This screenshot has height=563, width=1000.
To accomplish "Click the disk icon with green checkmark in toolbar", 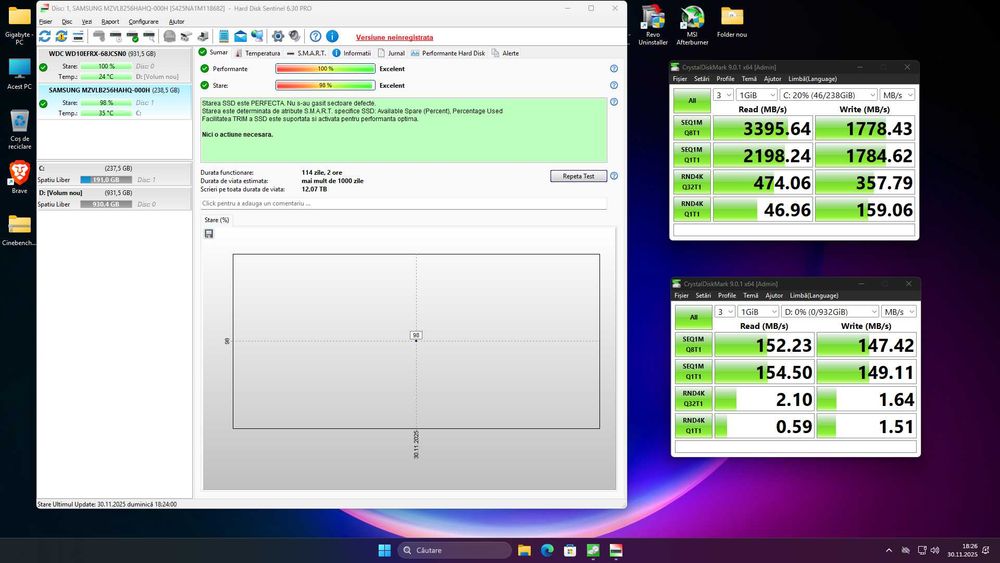I will 132,36.
